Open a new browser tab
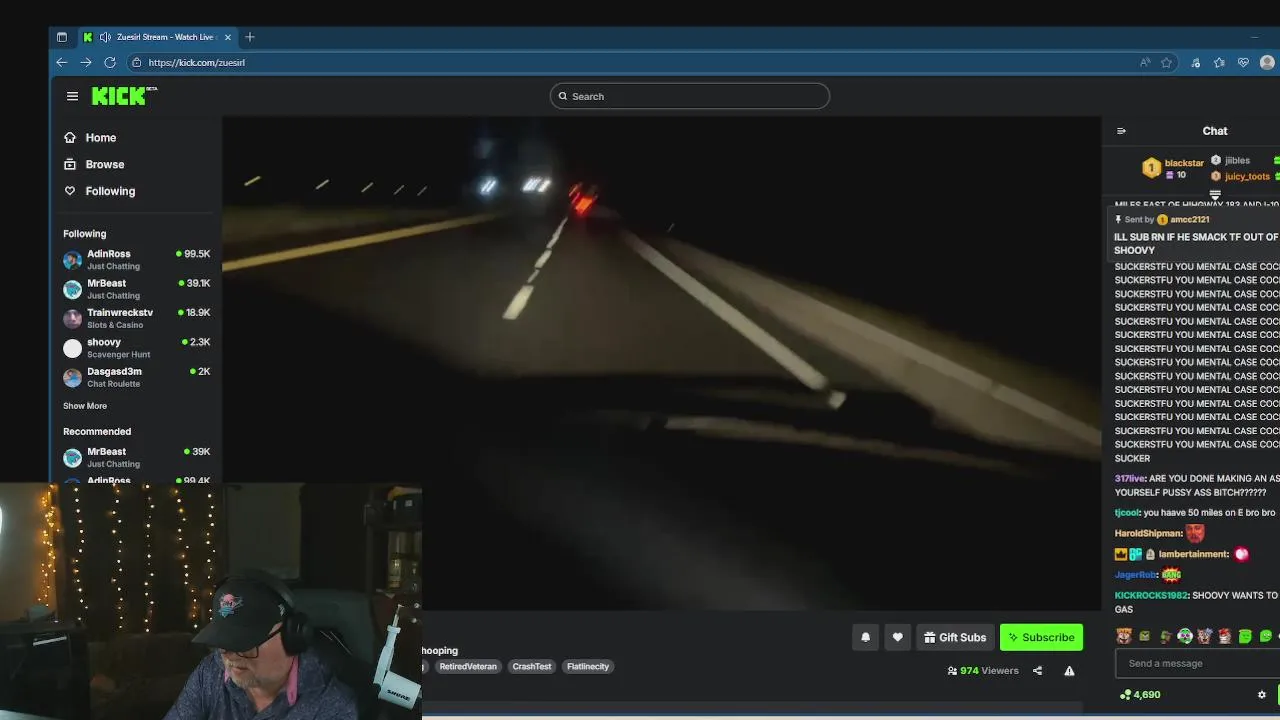This screenshot has height=720, width=1280. pos(250,37)
